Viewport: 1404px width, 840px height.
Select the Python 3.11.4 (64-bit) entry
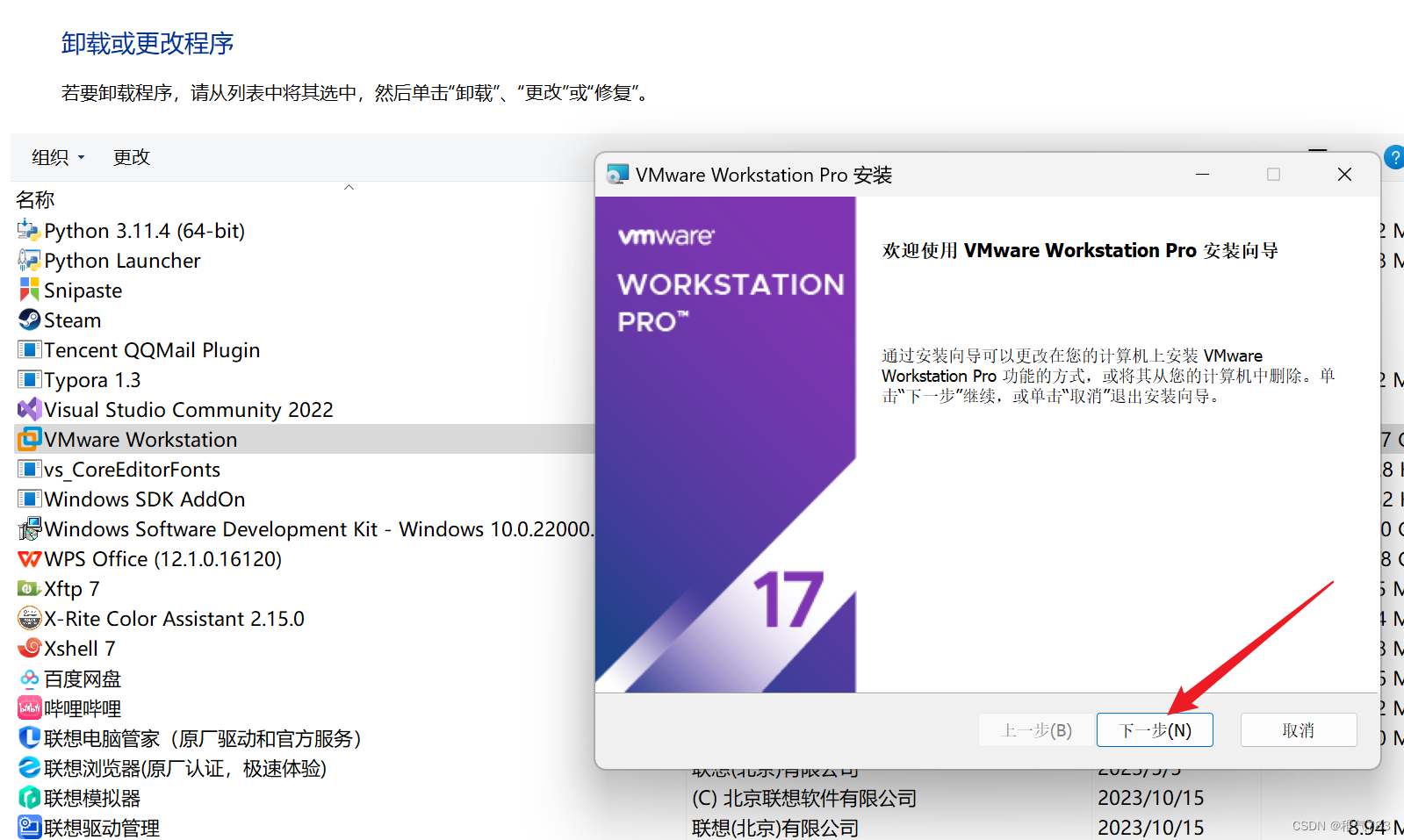pyautogui.click(x=144, y=230)
